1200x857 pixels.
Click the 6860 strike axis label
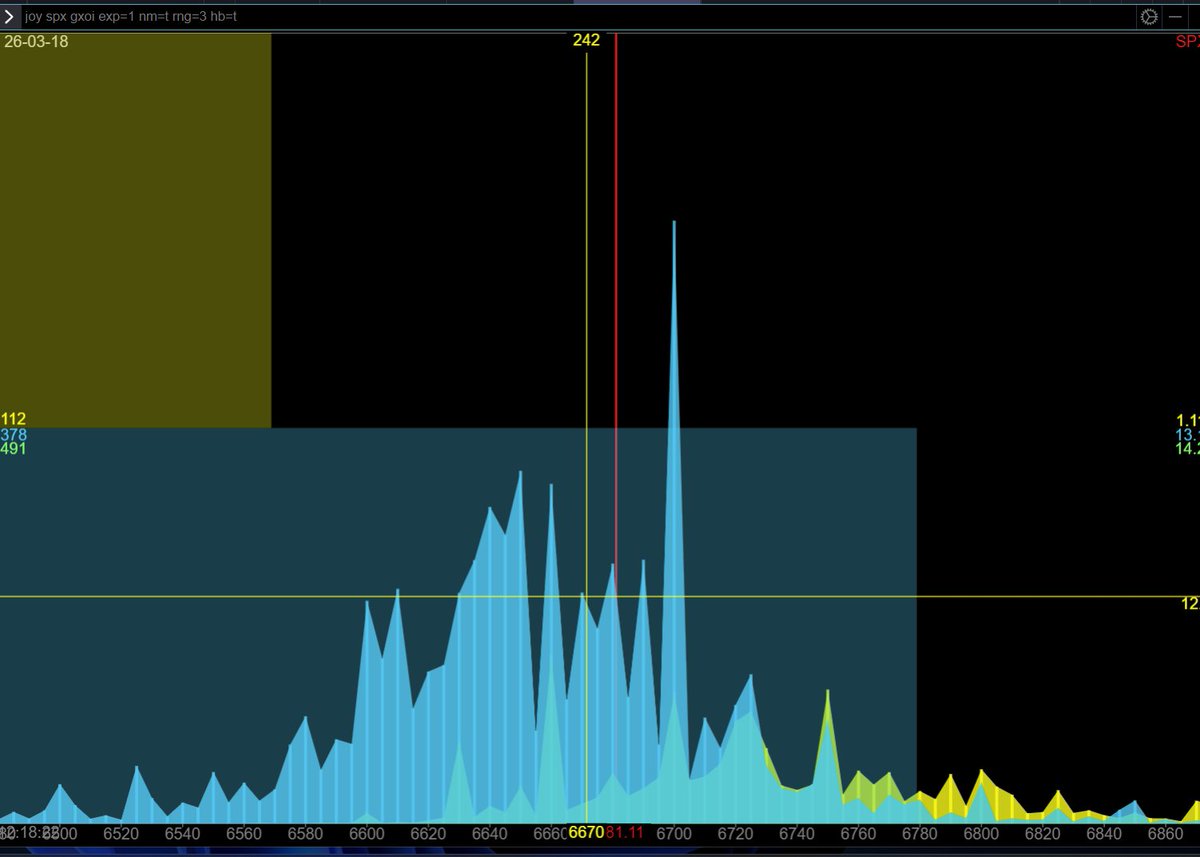click(1166, 833)
